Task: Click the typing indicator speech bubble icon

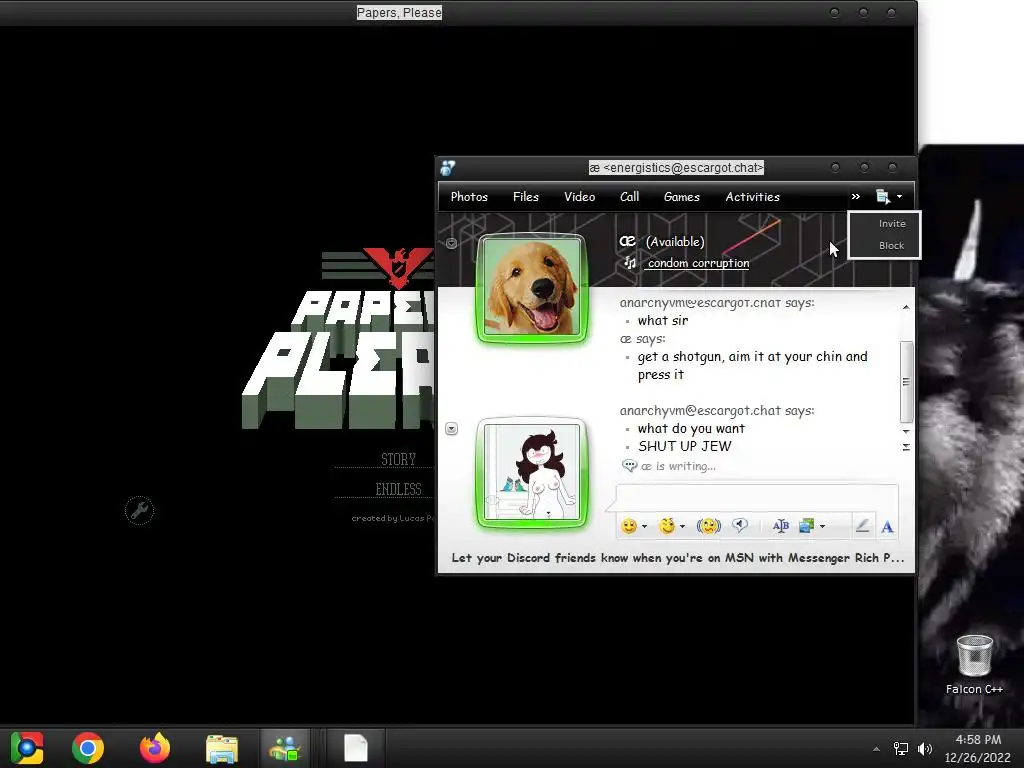Action: (630, 466)
